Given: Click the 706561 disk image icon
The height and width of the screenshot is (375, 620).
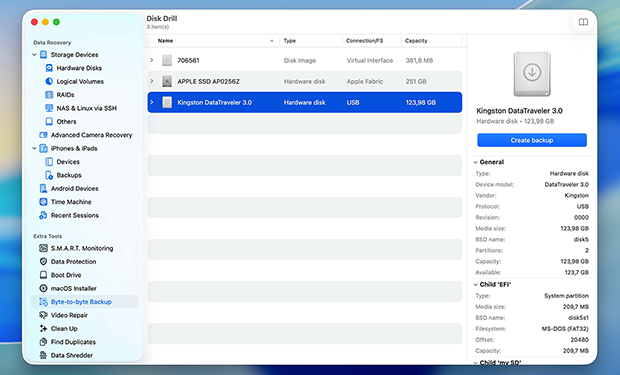Looking at the screenshot, I should click(167, 61).
